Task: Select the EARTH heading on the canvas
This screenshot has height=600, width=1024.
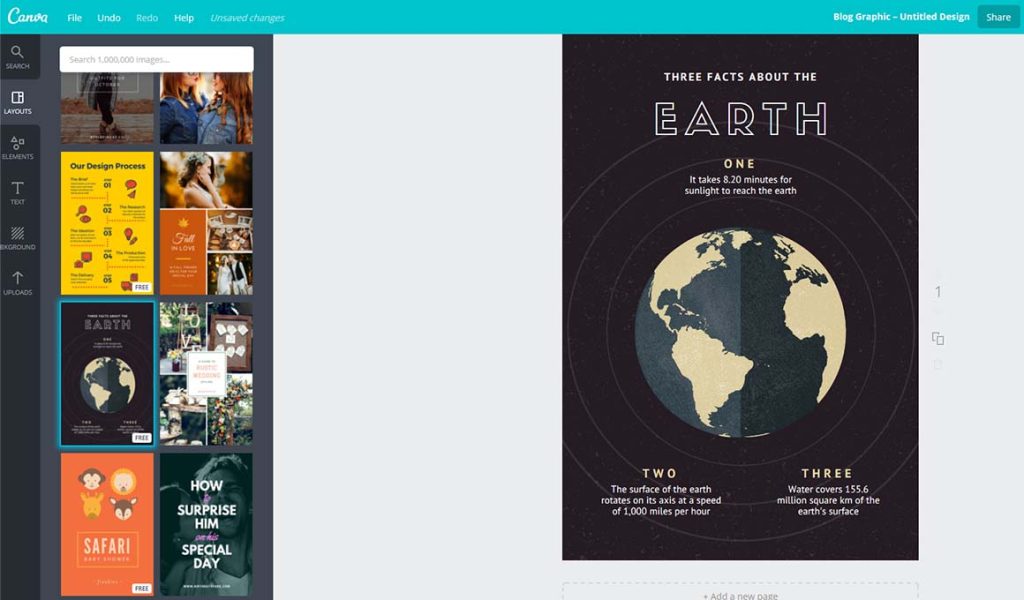Action: tap(741, 119)
